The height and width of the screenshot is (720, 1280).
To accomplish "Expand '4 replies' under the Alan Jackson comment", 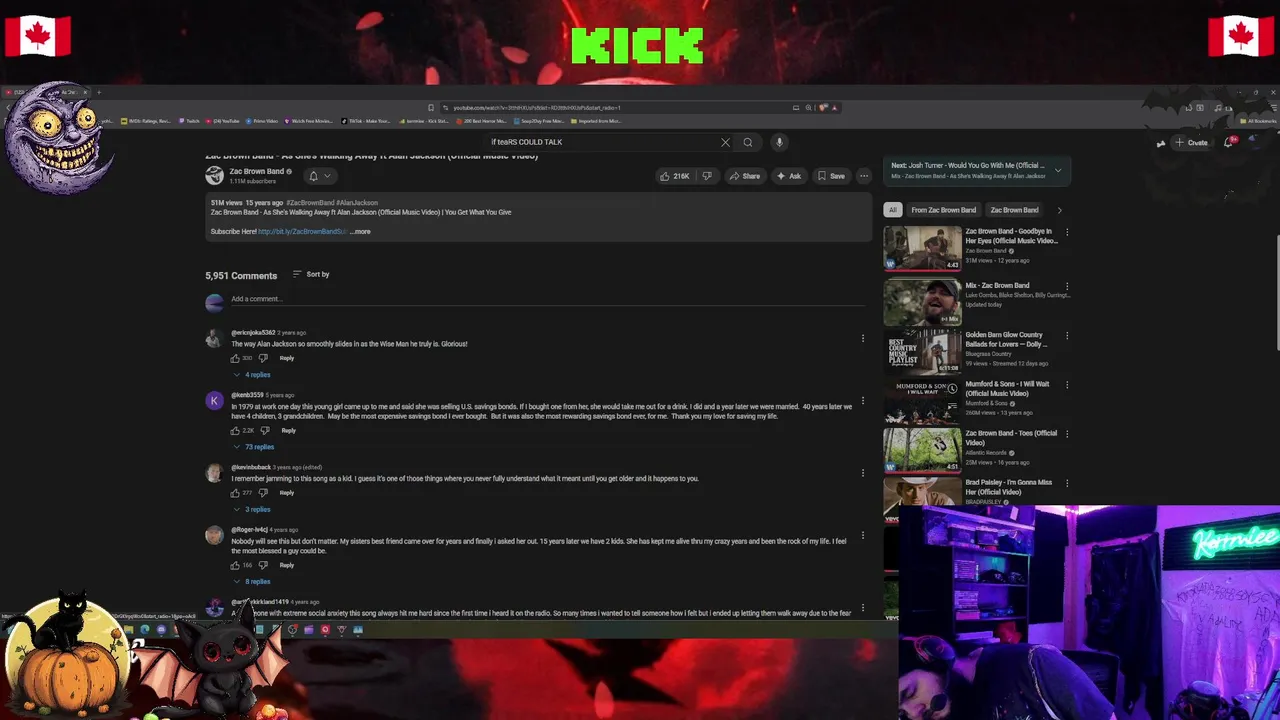I will tap(252, 375).
